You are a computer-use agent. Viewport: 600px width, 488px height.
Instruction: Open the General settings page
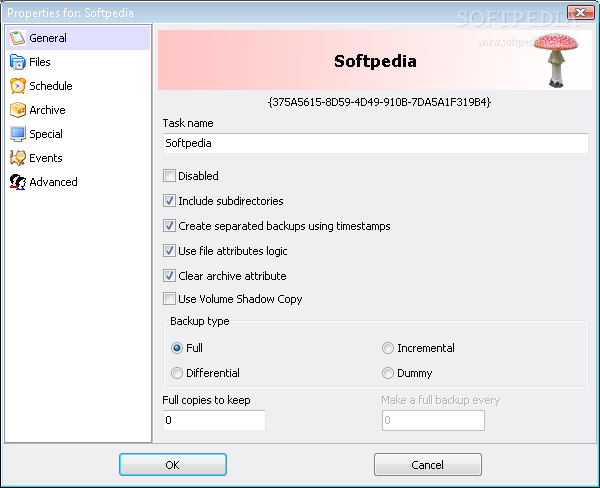coord(78,38)
